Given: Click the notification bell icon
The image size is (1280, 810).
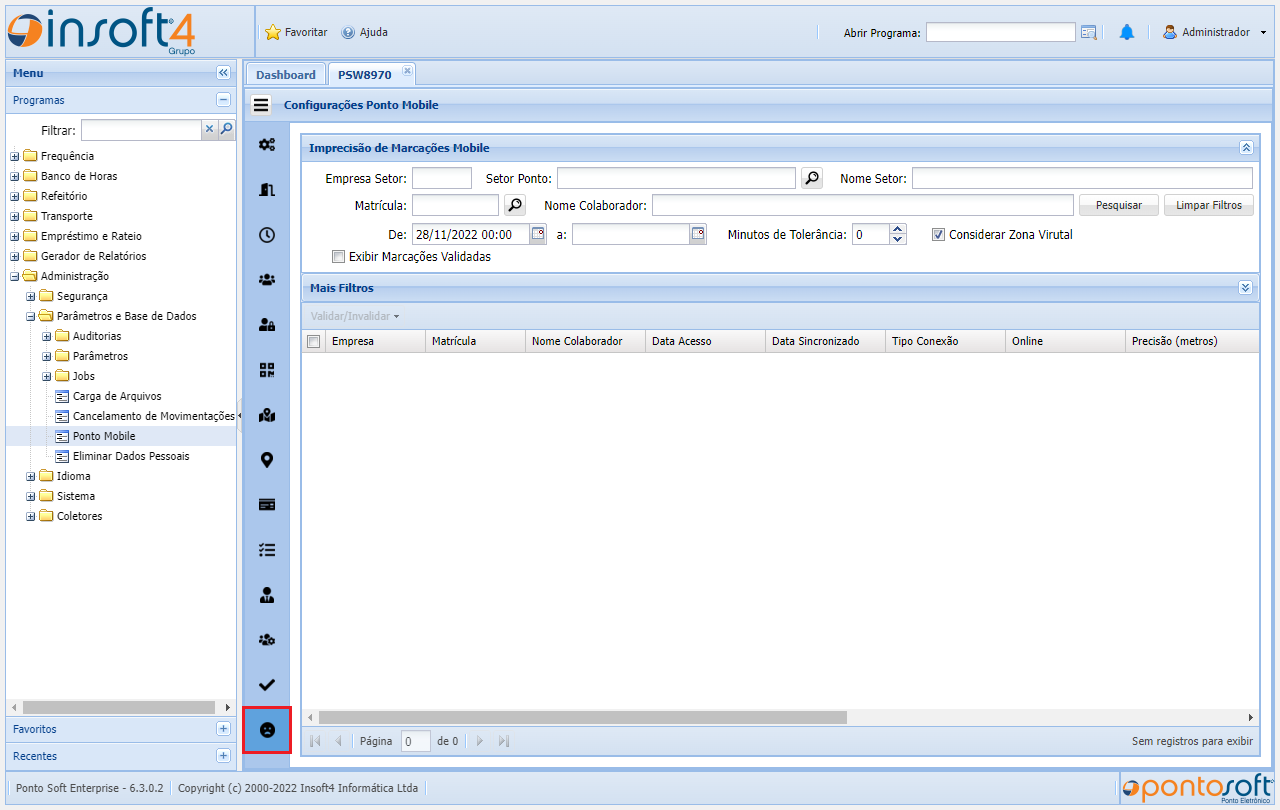Looking at the screenshot, I should (x=1127, y=32).
